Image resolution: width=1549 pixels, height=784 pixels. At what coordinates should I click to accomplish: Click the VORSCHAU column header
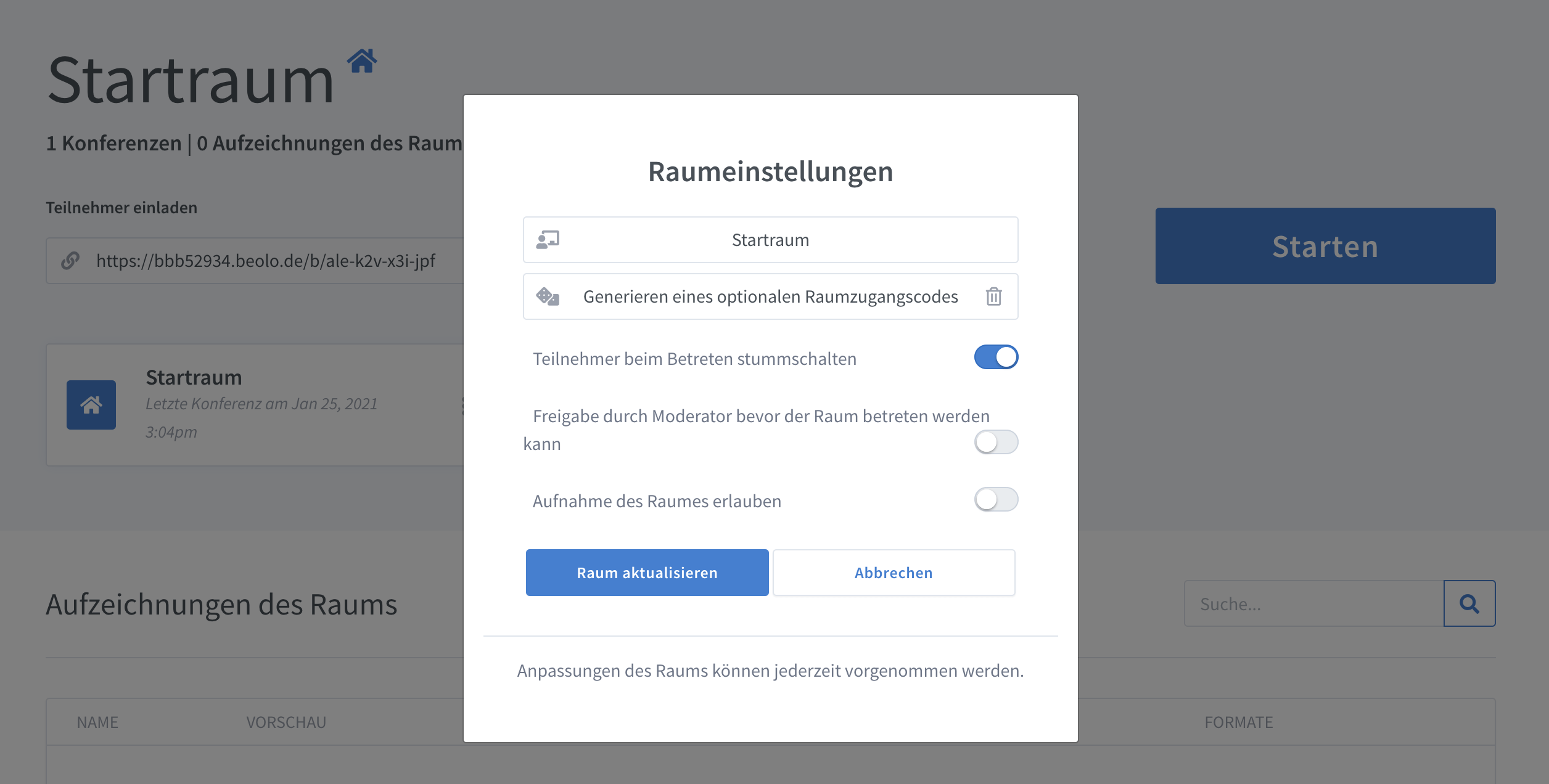(286, 722)
